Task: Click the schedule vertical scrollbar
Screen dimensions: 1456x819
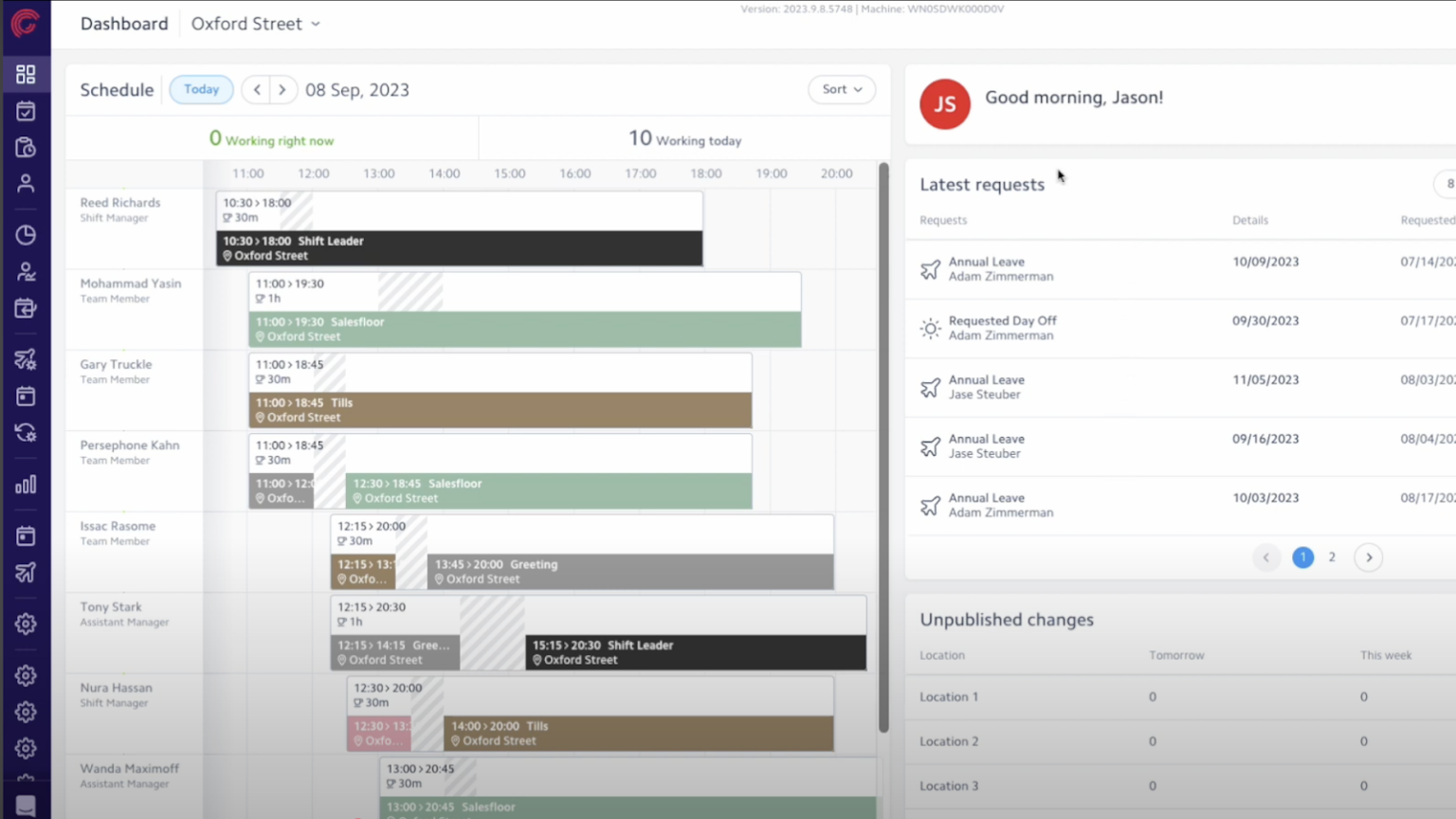Action: pyautogui.click(x=883, y=446)
